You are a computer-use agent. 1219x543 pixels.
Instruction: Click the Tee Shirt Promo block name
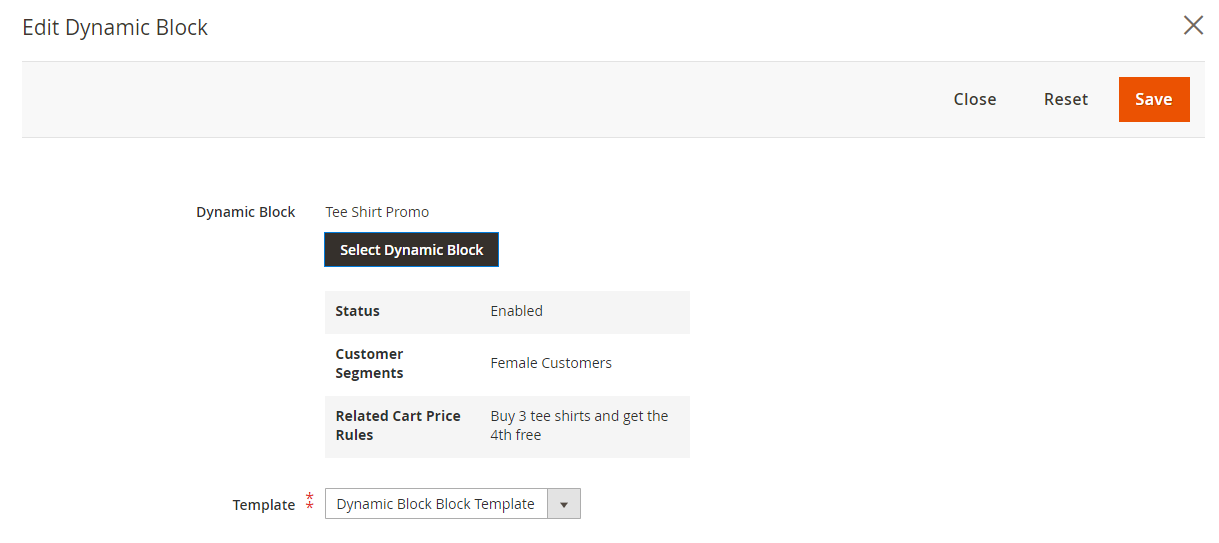click(377, 212)
